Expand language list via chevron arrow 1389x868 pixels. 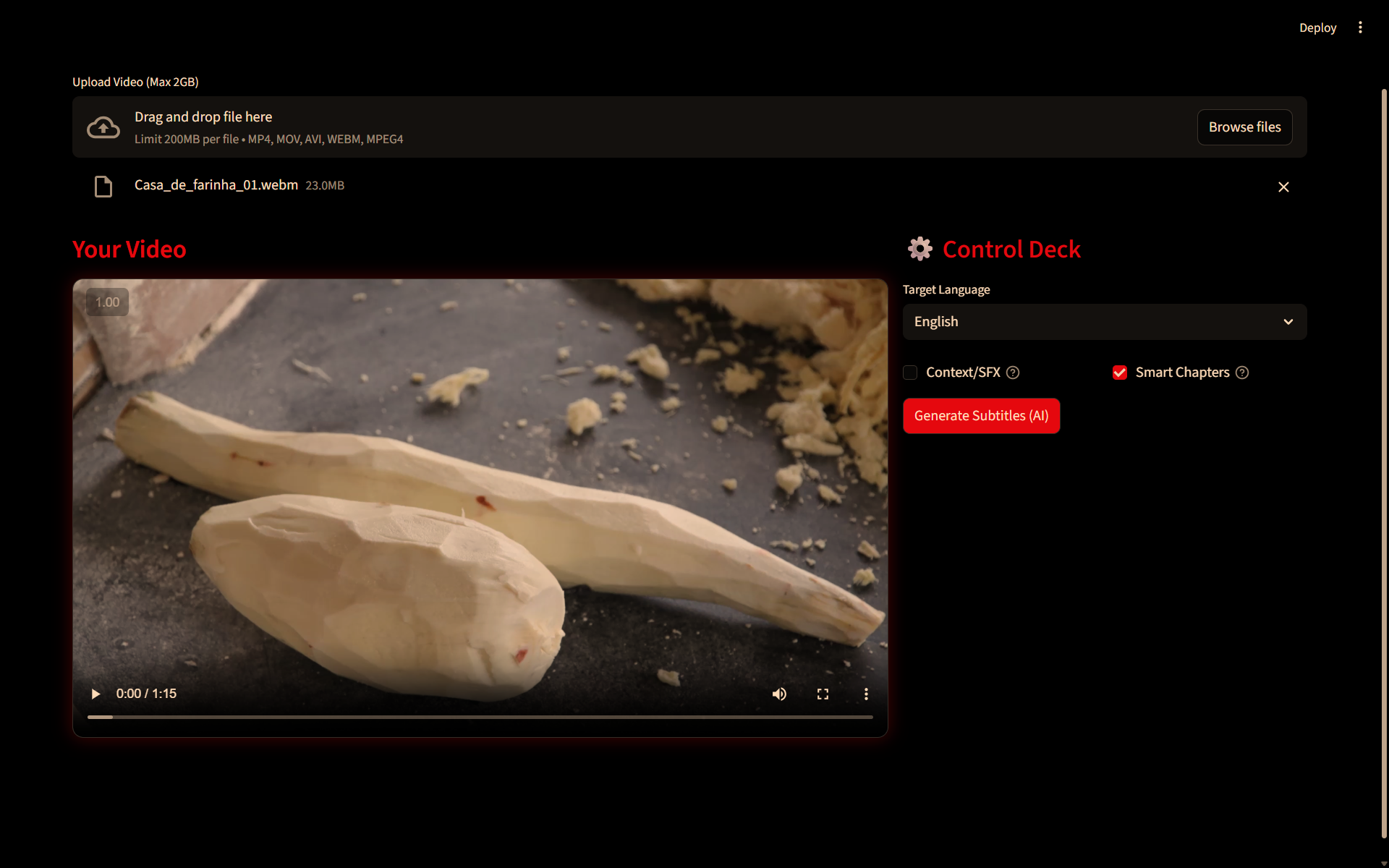coord(1288,322)
